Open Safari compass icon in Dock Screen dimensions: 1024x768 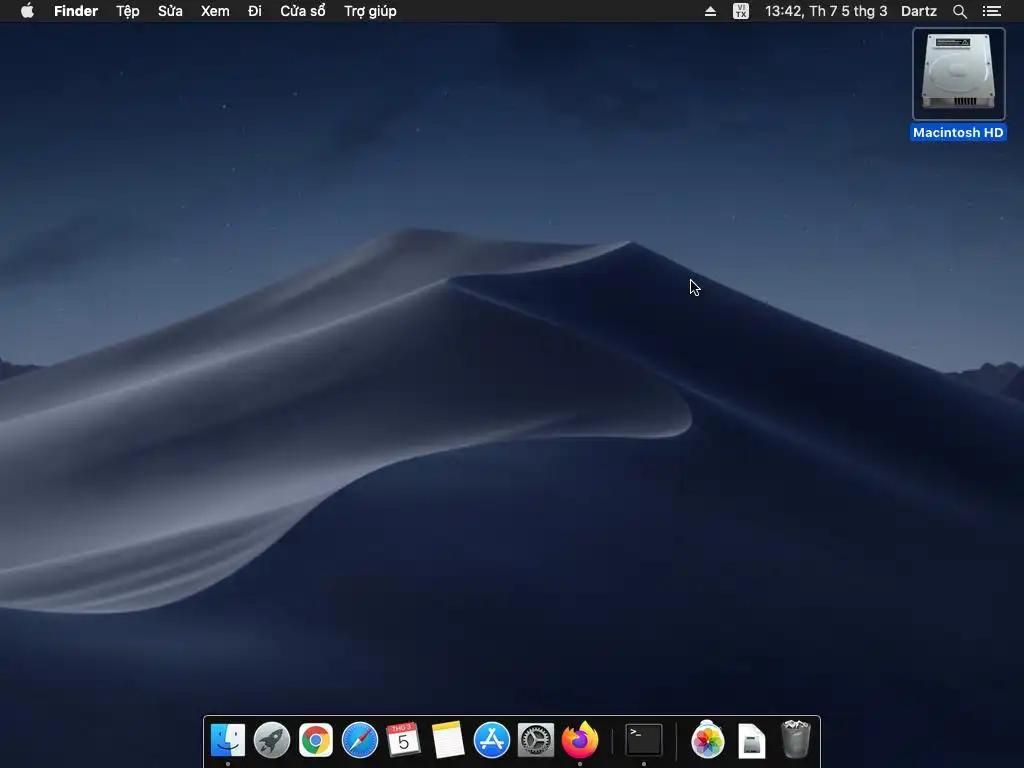click(360, 740)
